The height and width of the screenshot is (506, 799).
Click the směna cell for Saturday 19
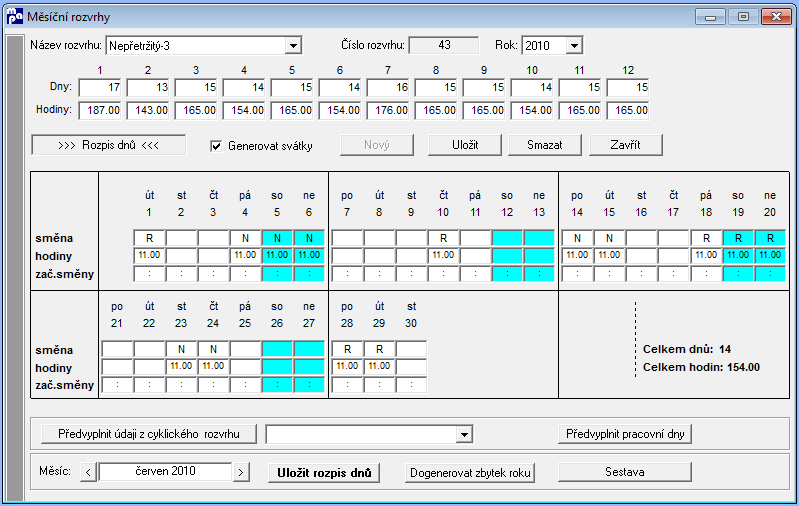tap(738, 238)
